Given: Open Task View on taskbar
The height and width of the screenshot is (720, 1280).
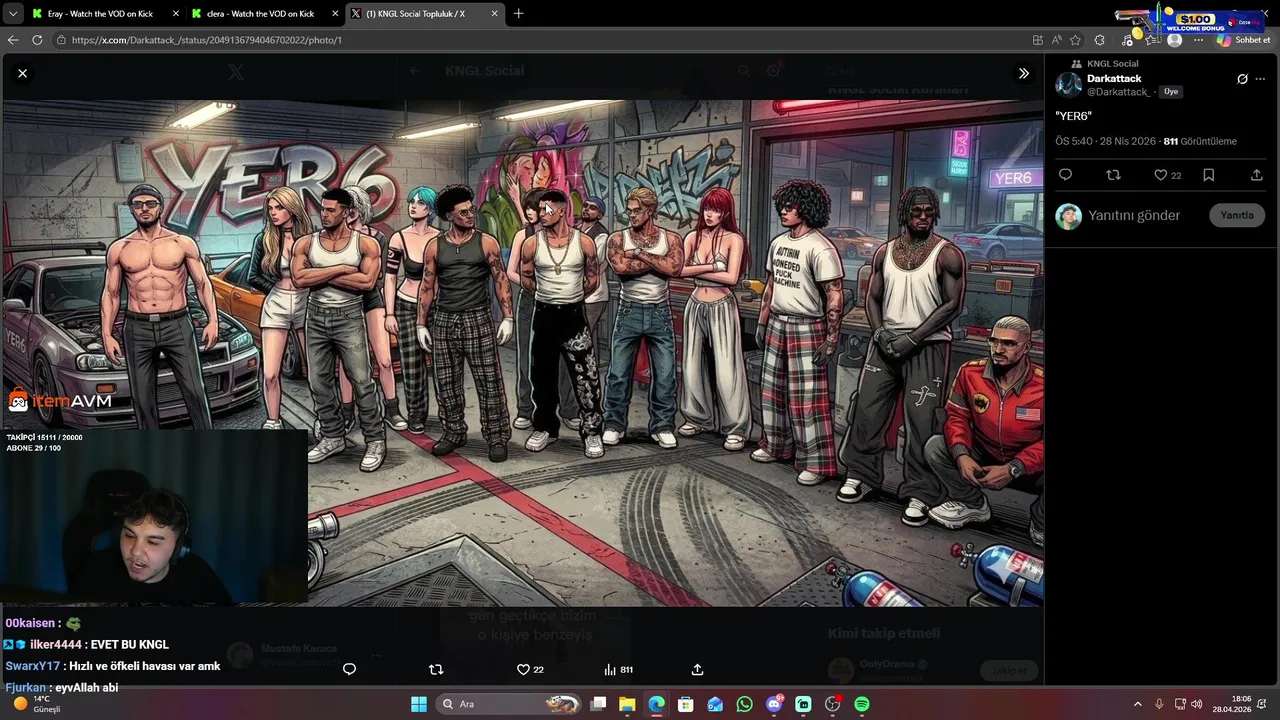Looking at the screenshot, I should (598, 704).
